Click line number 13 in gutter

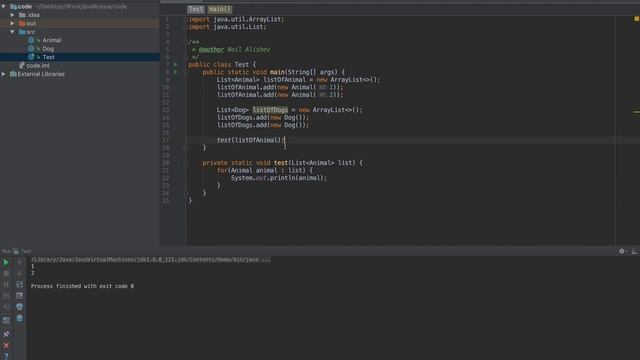click(x=166, y=110)
